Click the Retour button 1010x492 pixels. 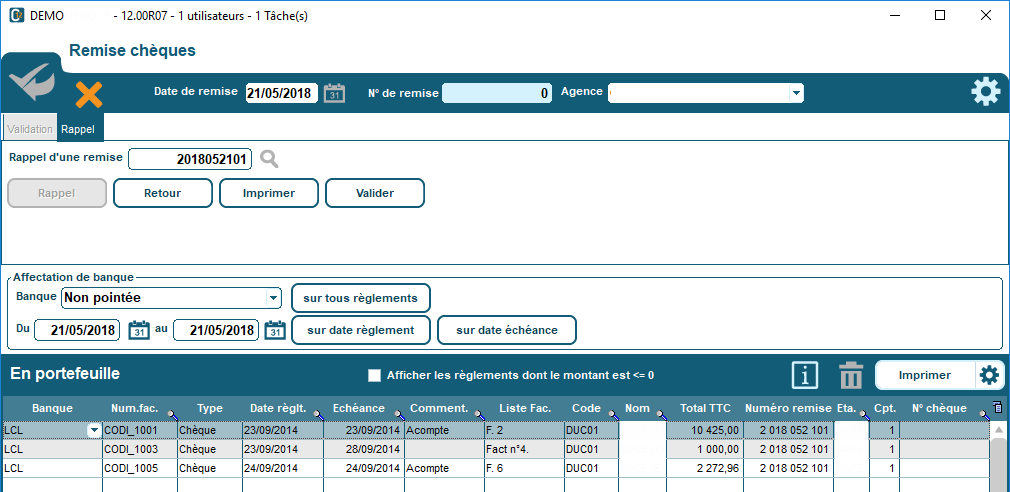(163, 193)
